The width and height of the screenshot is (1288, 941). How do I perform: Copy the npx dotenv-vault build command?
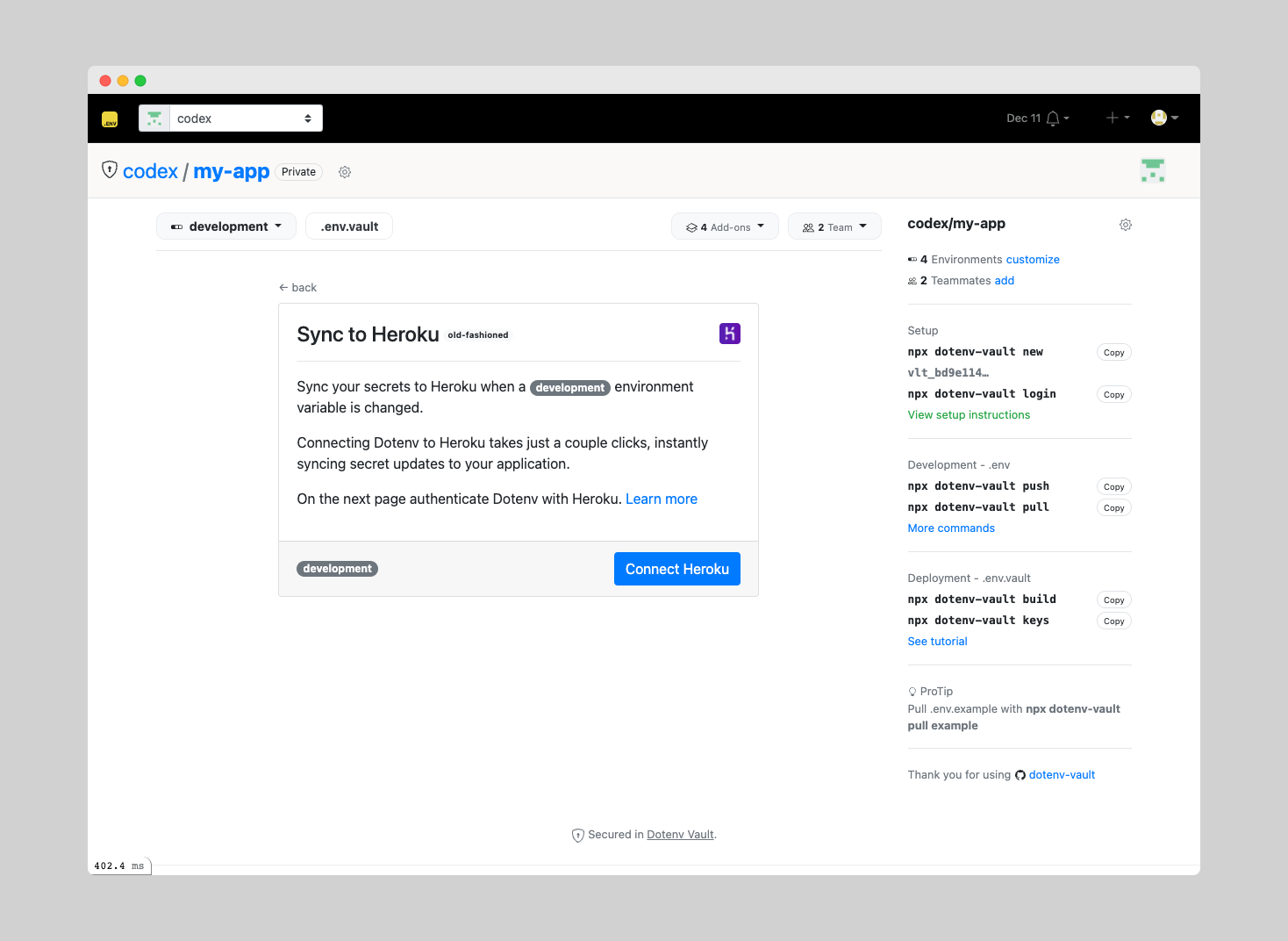(x=1114, y=600)
